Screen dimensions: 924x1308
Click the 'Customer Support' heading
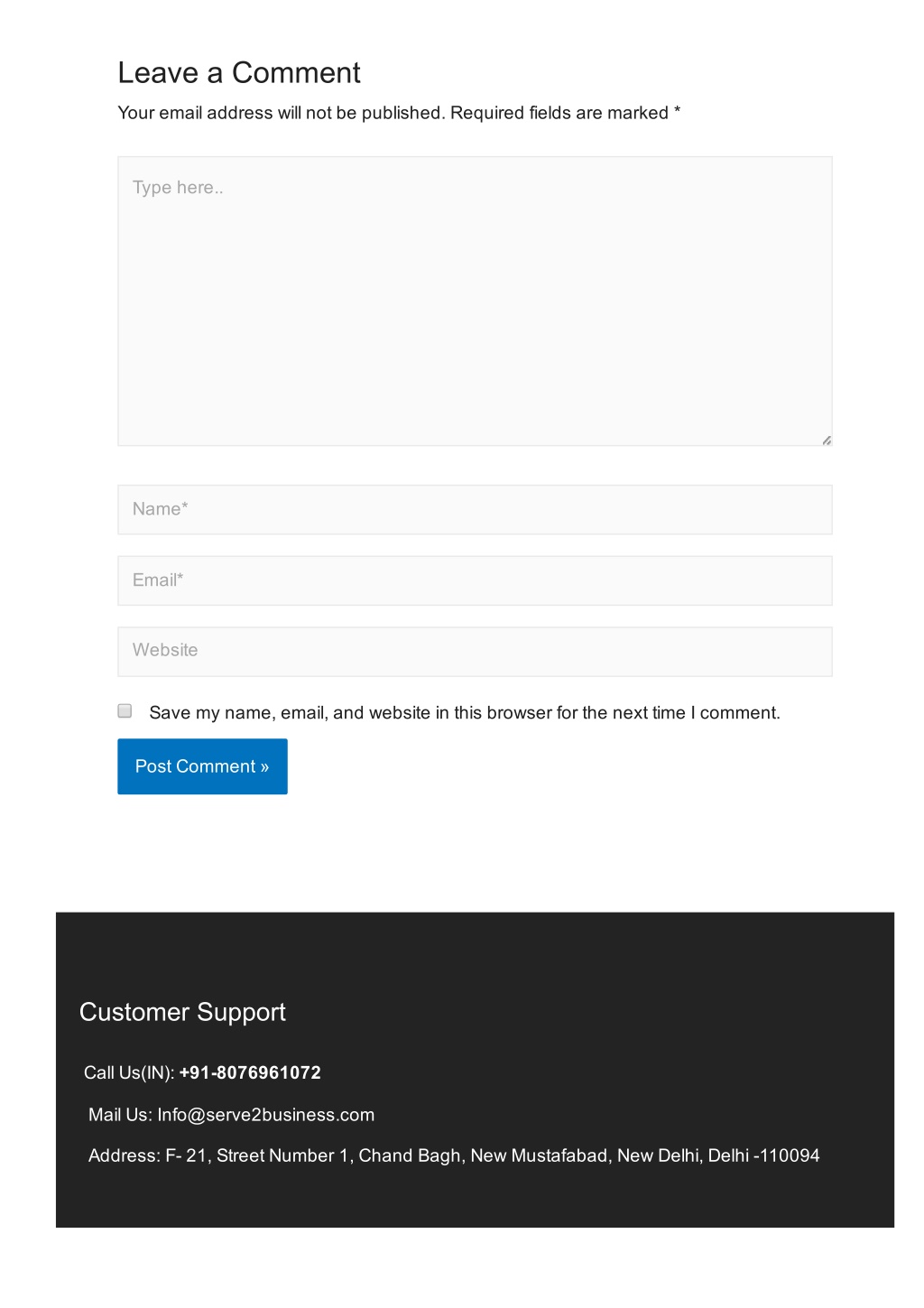182,1012
